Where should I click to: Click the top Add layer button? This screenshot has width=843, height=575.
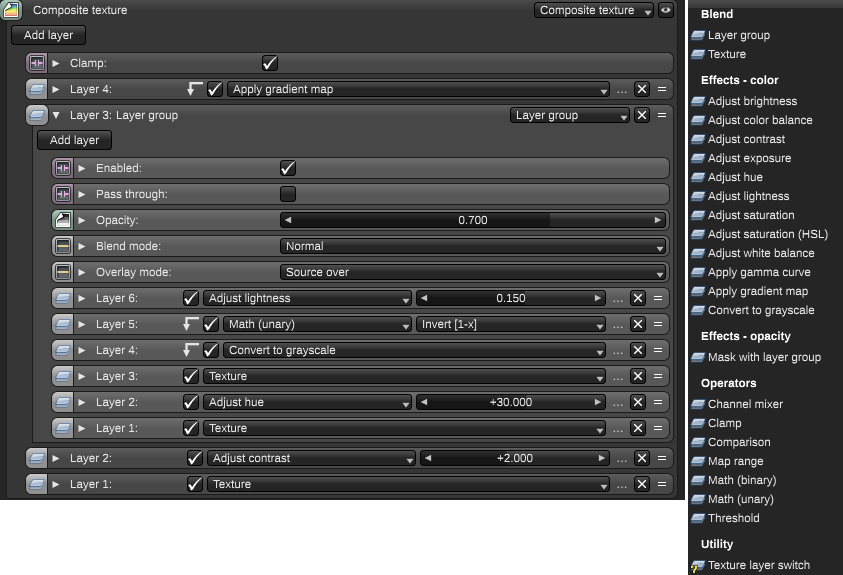coord(48,35)
